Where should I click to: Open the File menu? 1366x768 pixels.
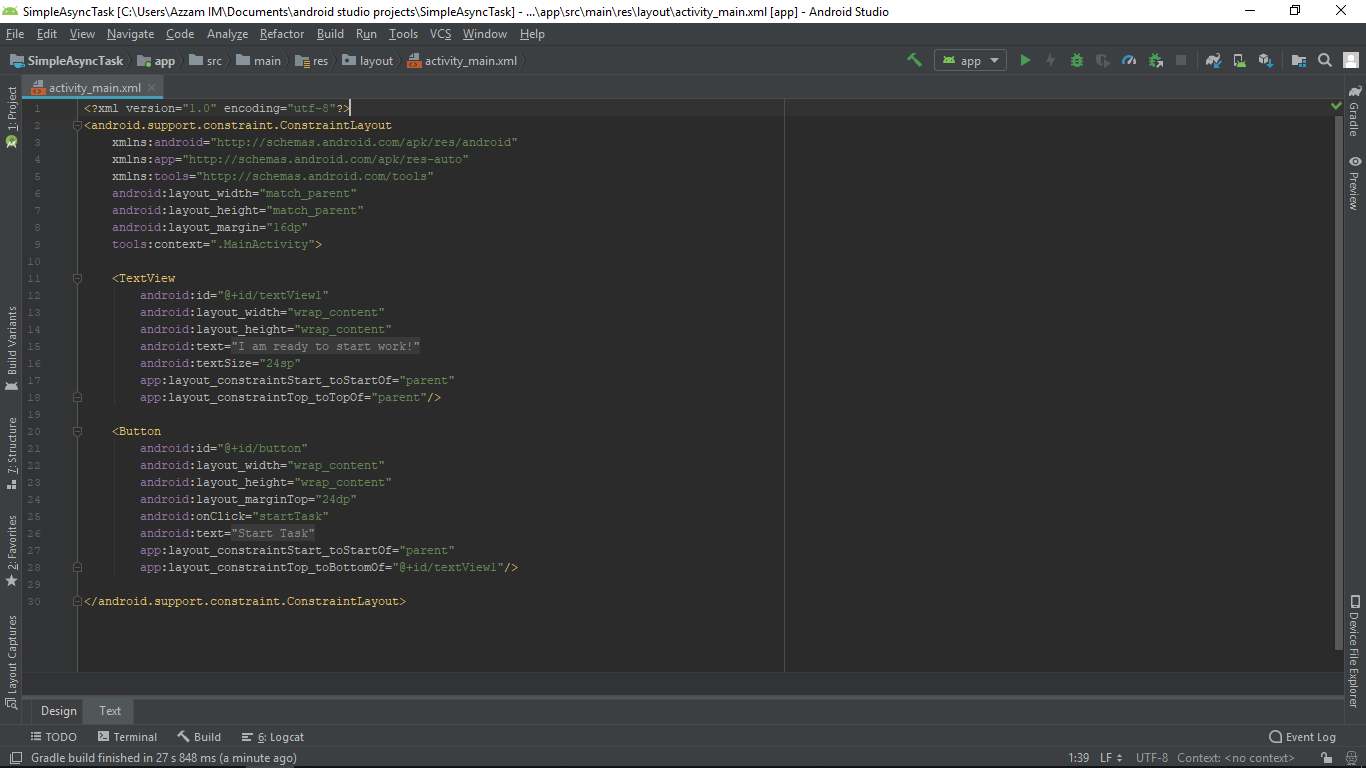coord(14,34)
